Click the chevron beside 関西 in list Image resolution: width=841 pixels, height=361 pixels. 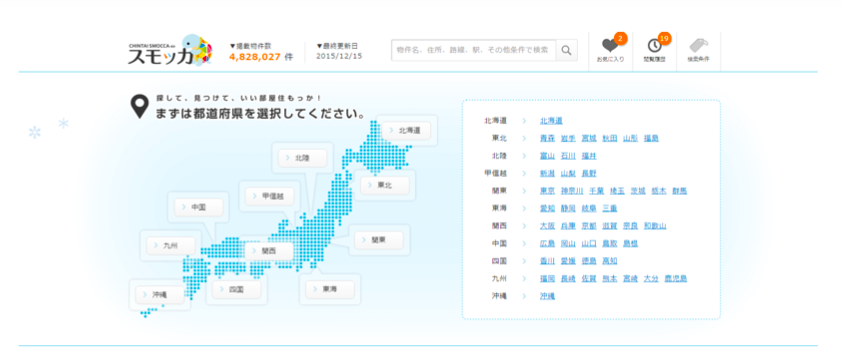[x=525, y=226]
